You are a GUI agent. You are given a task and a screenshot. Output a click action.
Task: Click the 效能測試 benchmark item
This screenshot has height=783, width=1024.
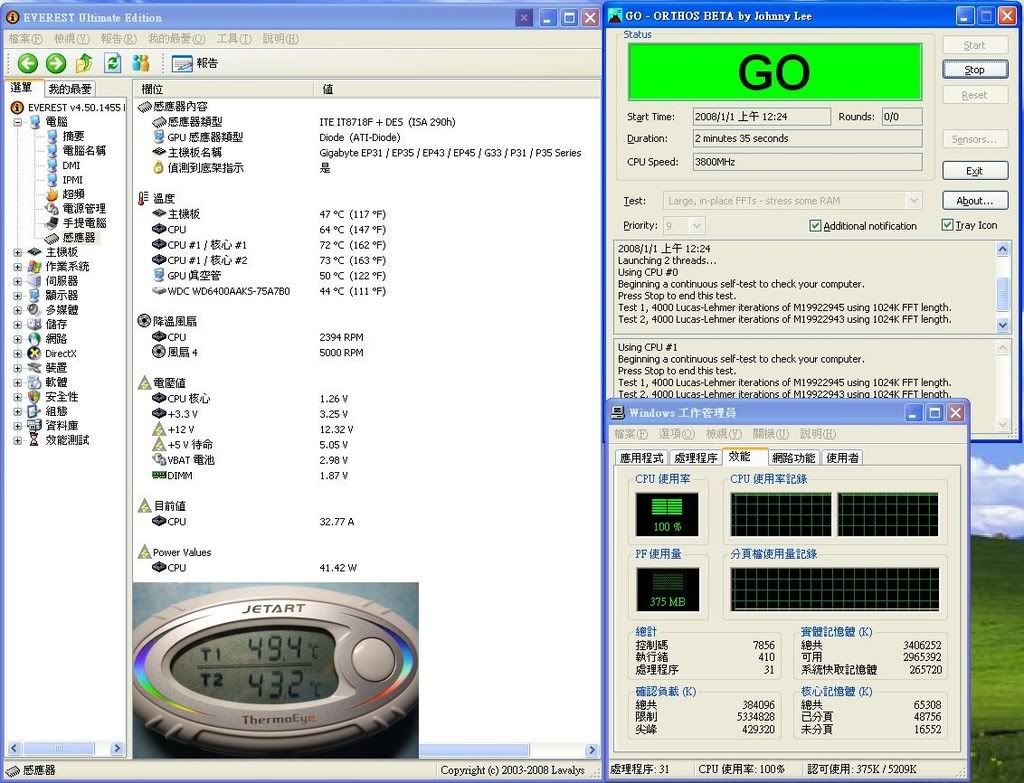pyautogui.click(x=67, y=440)
